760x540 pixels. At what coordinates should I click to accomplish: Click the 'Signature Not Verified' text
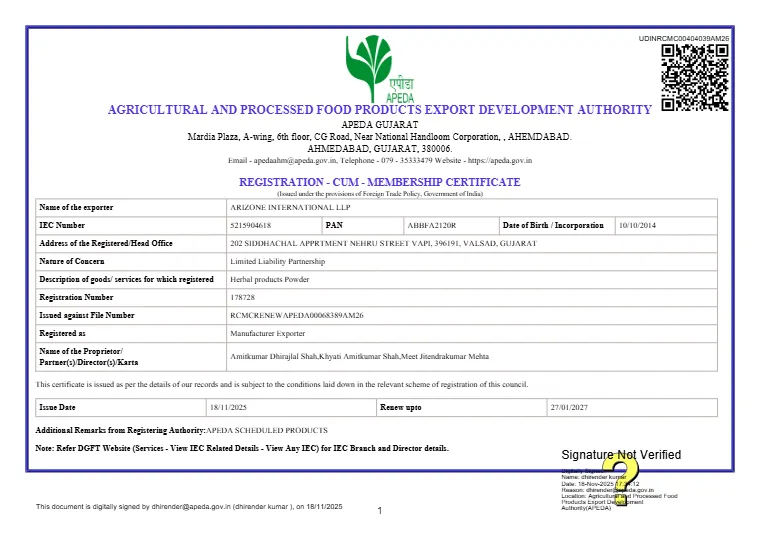(x=621, y=455)
